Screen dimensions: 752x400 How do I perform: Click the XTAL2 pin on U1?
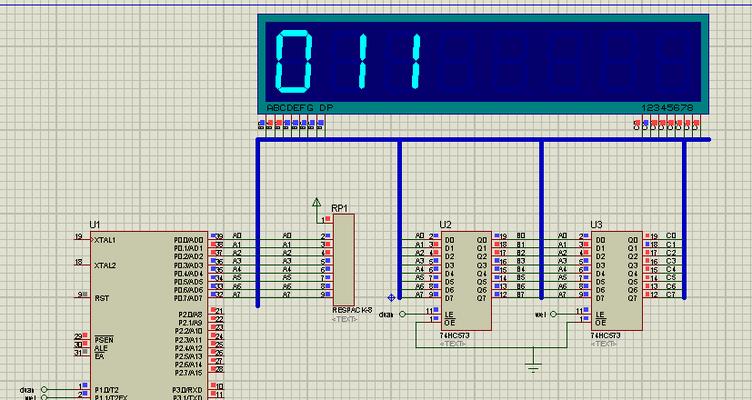(x=105, y=265)
